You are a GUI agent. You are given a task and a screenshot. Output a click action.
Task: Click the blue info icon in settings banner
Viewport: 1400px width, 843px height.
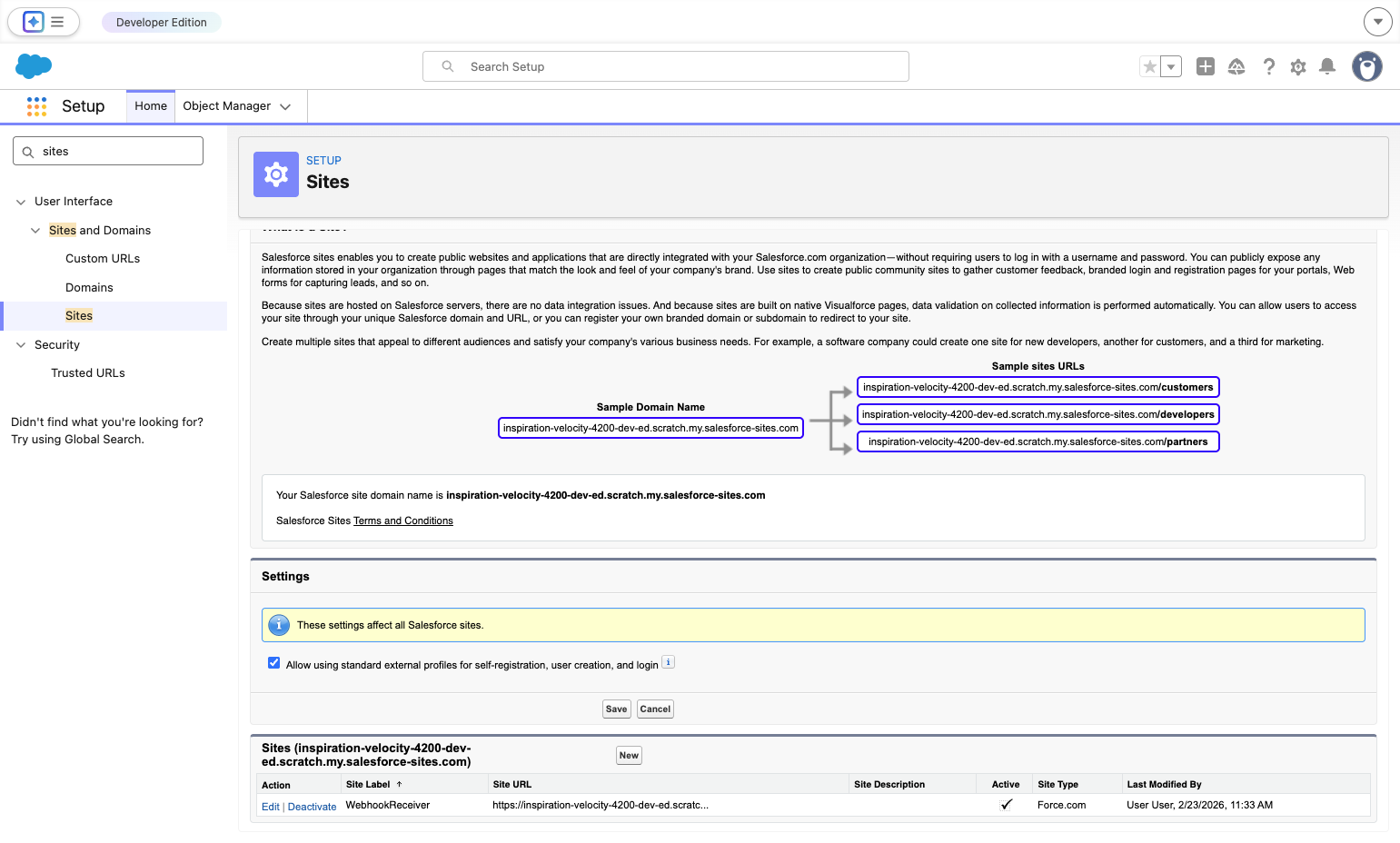pos(279,625)
